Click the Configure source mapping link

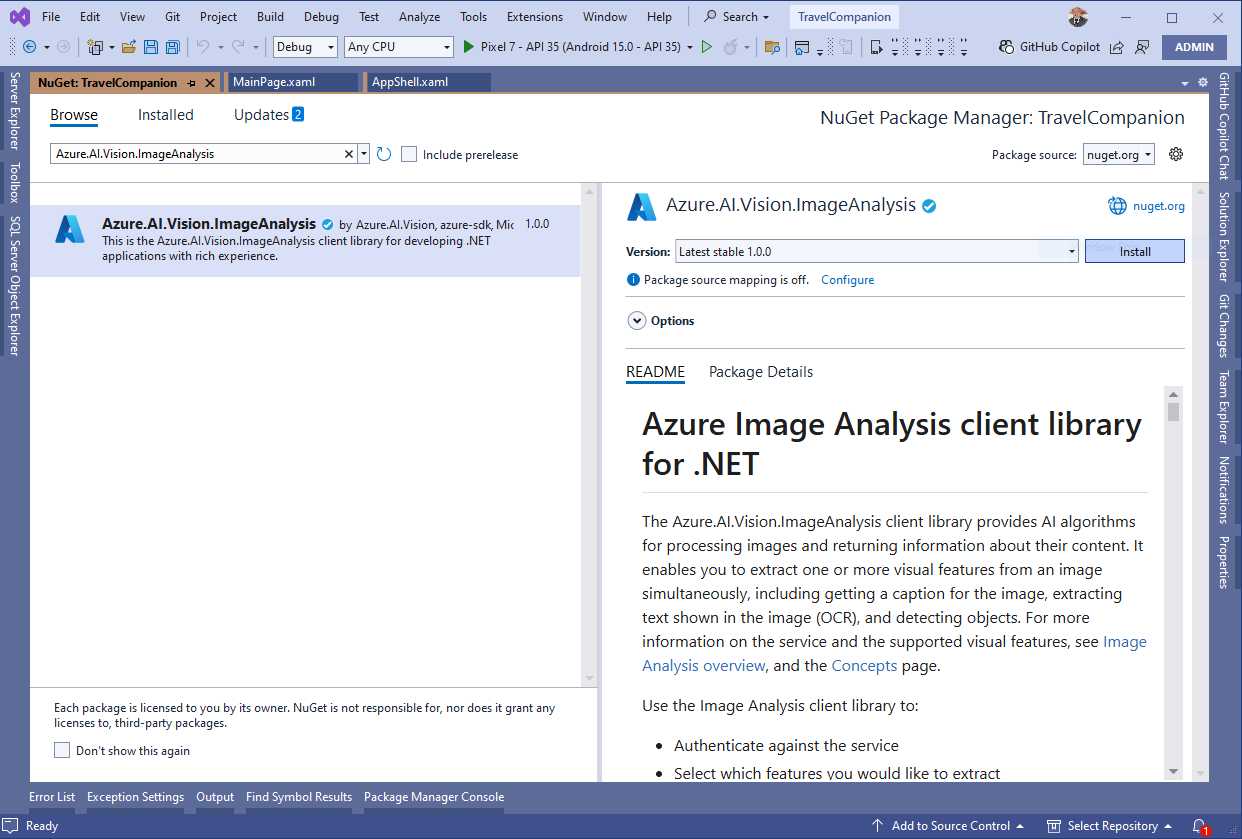[x=848, y=280]
